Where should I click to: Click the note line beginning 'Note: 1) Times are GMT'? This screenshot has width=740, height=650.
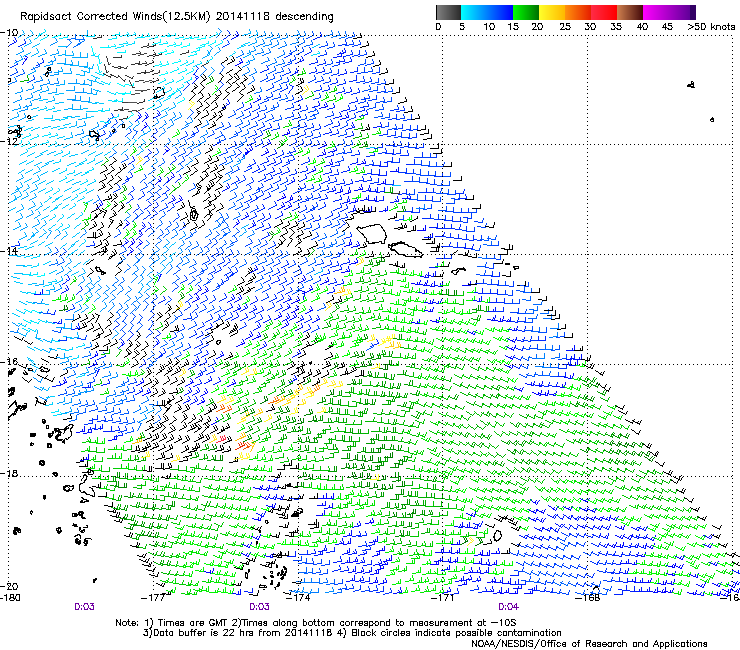[x=316, y=623]
